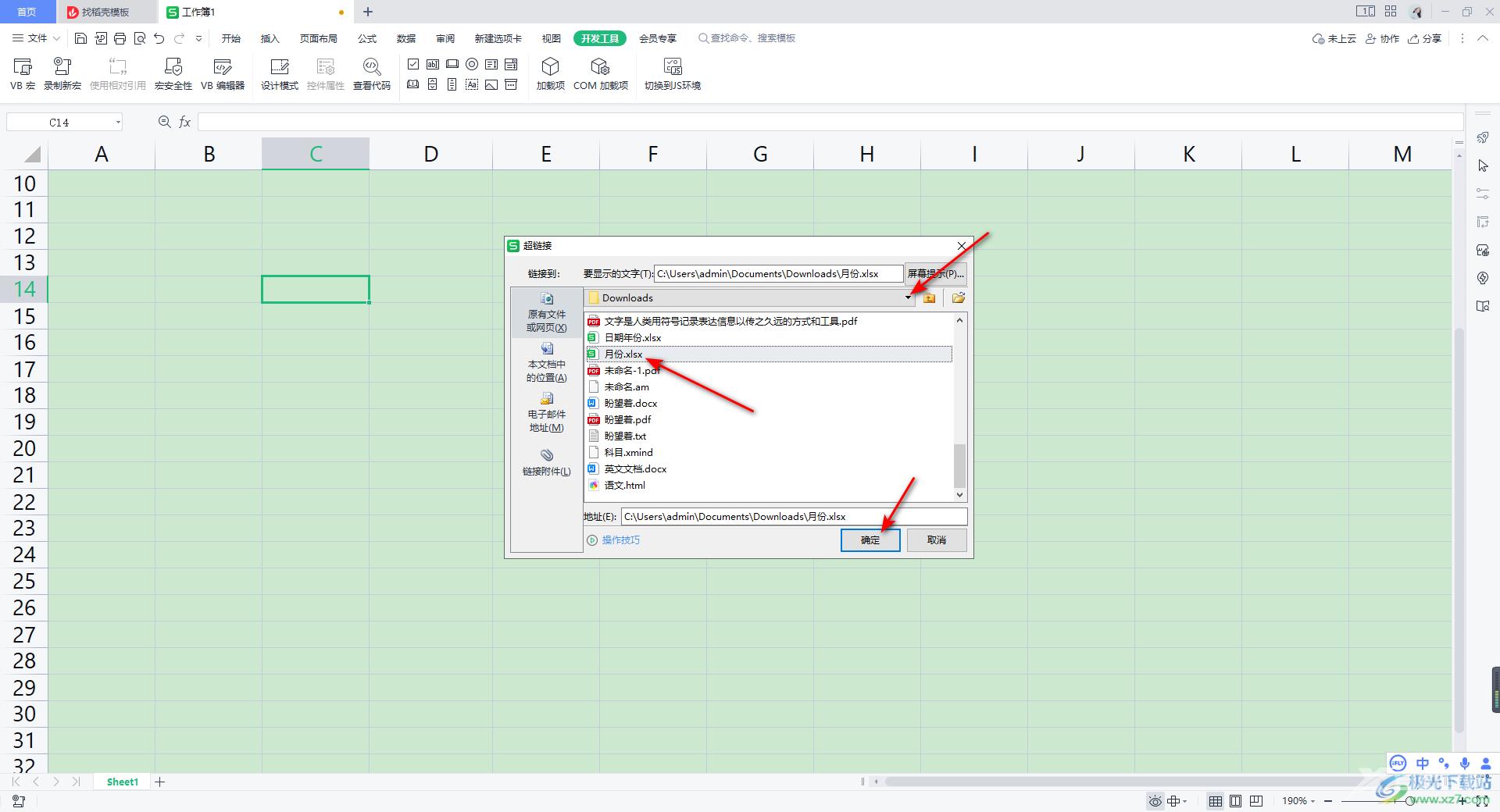Click the save file icon
This screenshot has width=1500, height=812.
pyautogui.click(x=80, y=38)
